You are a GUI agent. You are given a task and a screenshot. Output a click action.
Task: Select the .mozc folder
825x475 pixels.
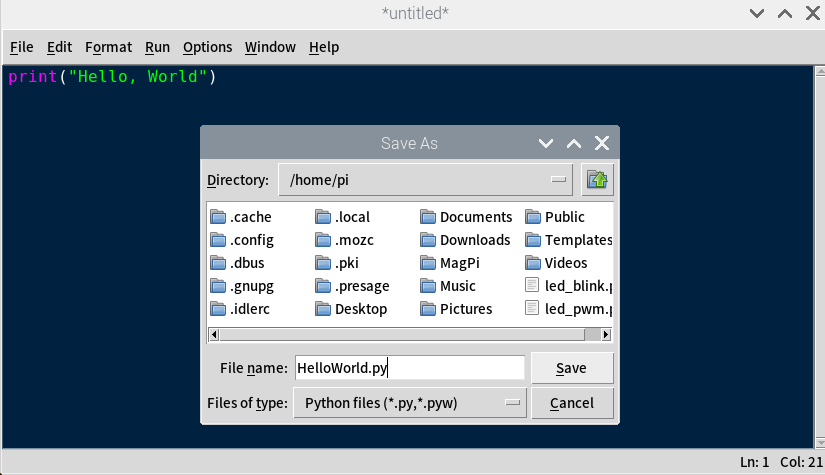345,240
